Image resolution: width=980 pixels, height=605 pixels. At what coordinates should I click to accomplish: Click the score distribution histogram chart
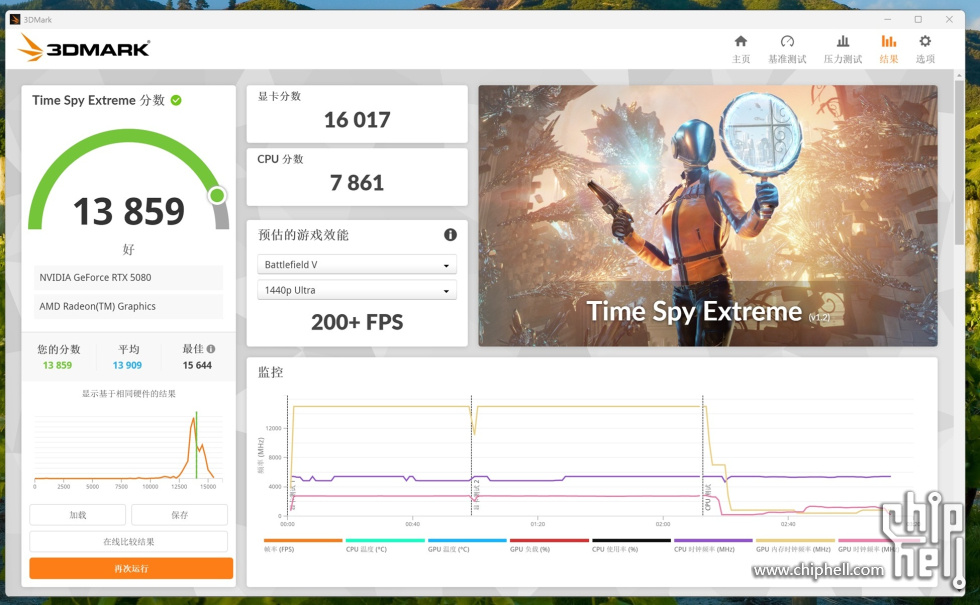tap(128, 450)
